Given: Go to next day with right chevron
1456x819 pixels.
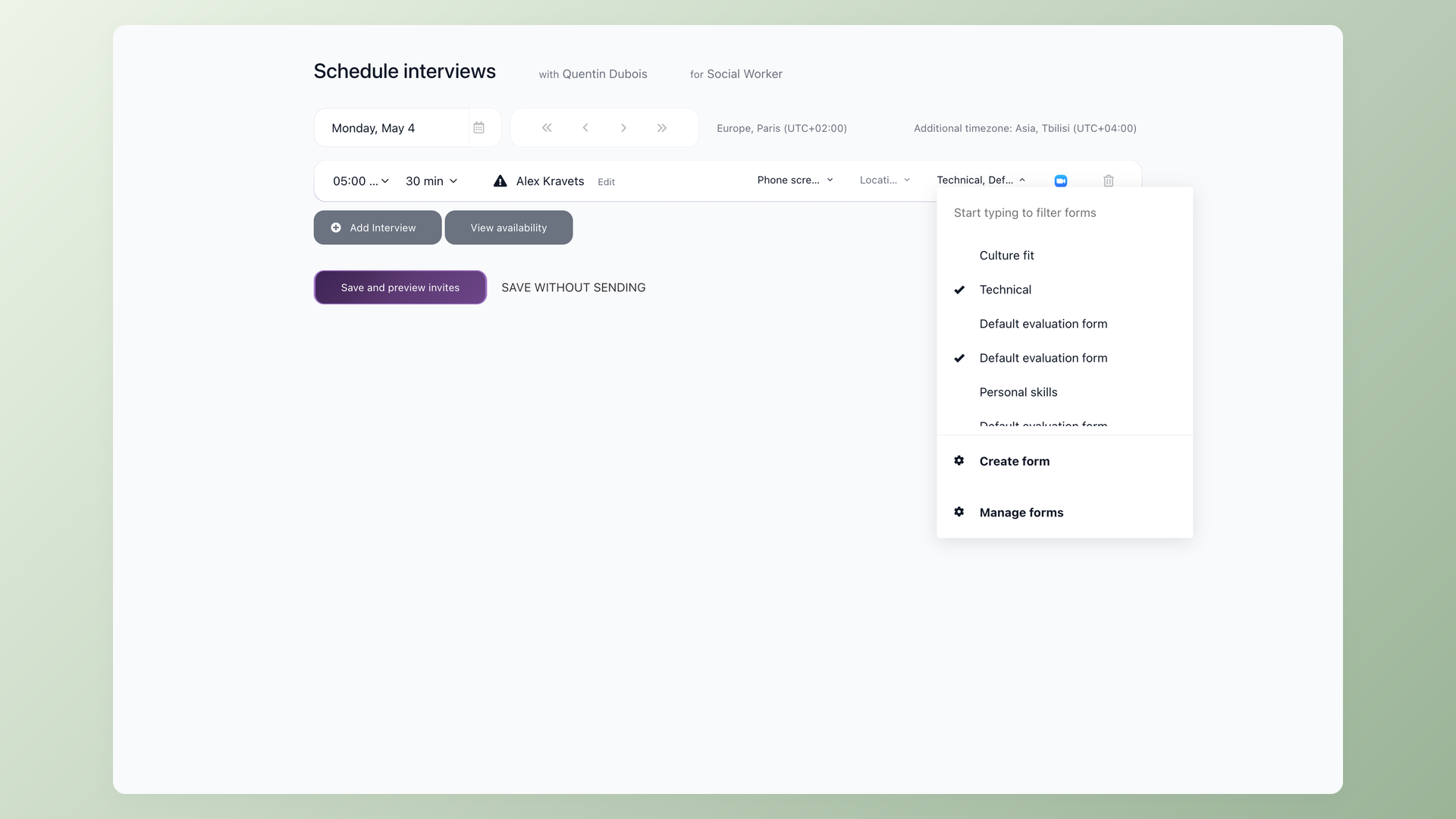Looking at the screenshot, I should pyautogui.click(x=623, y=127).
